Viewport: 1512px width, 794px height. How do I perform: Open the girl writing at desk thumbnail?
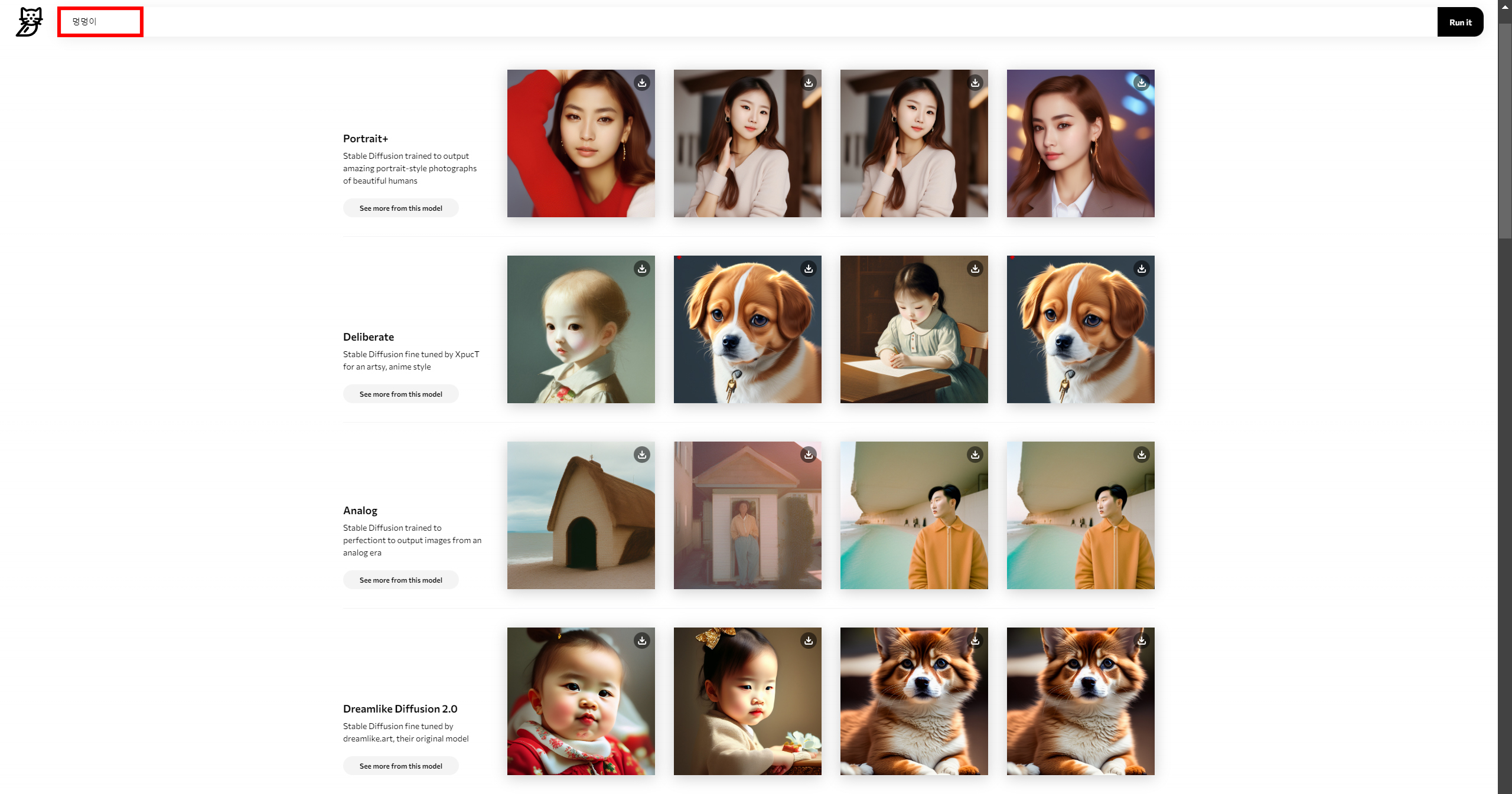[914, 329]
